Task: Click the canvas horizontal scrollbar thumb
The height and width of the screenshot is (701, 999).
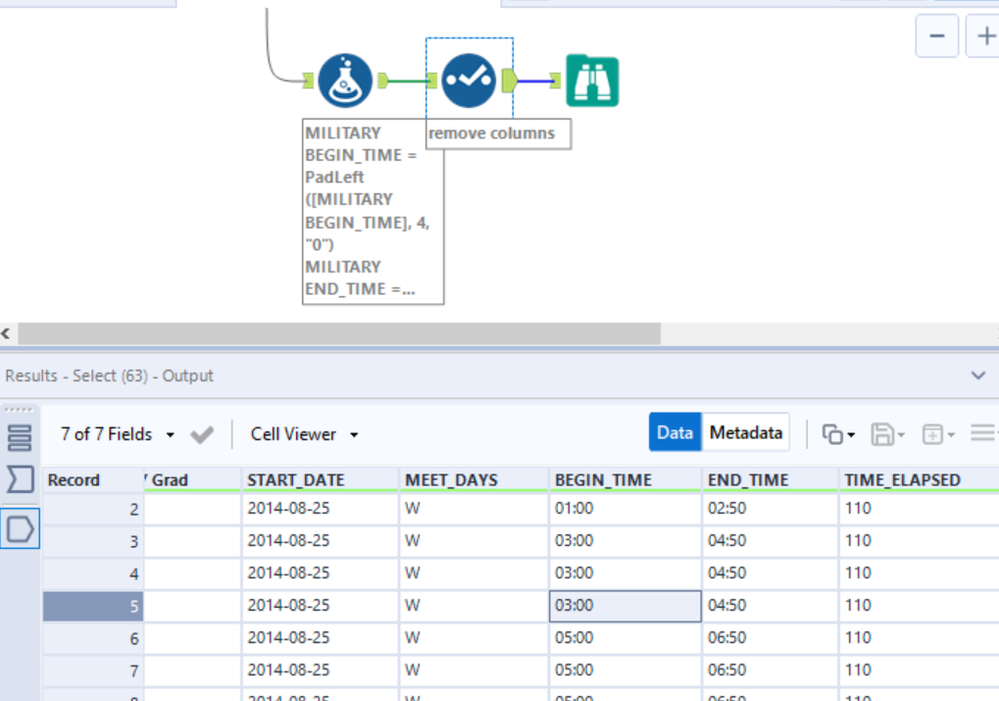Action: [339, 333]
